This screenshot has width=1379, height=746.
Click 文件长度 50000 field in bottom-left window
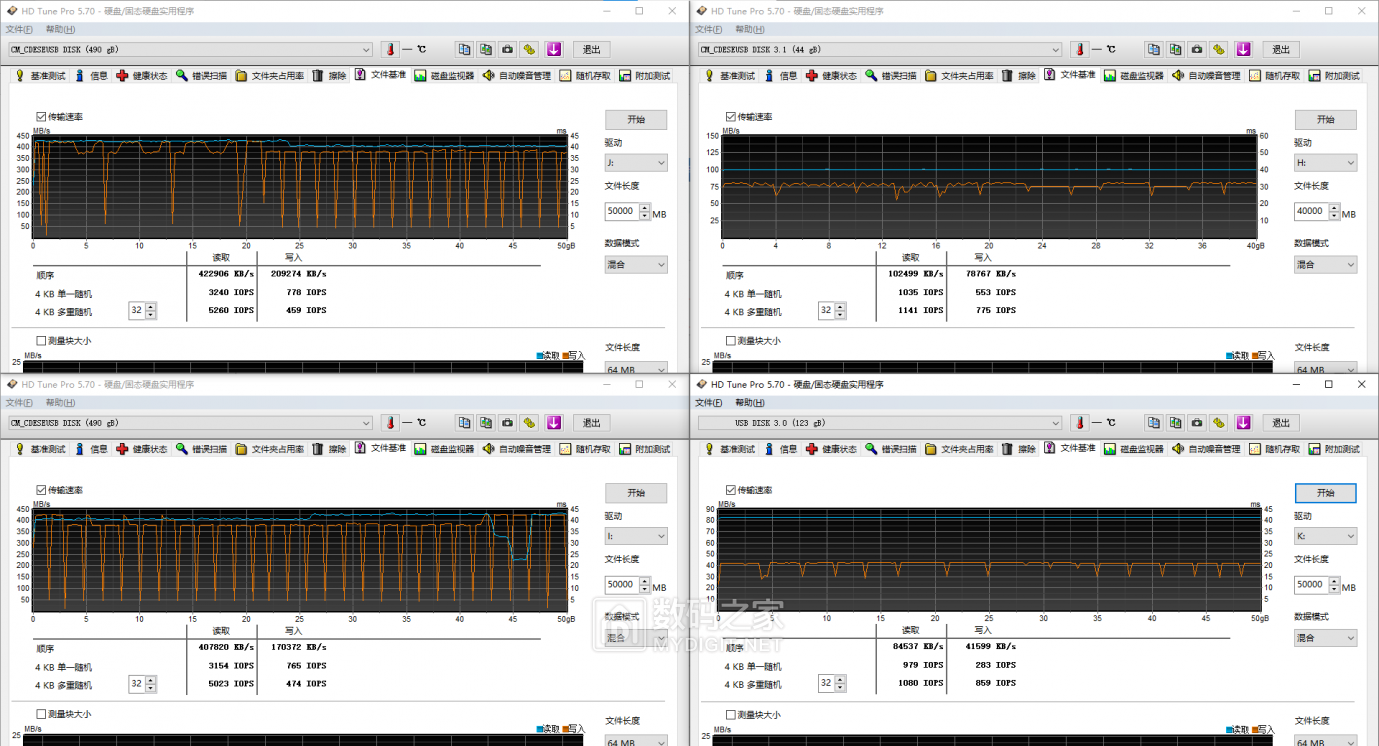click(x=620, y=585)
